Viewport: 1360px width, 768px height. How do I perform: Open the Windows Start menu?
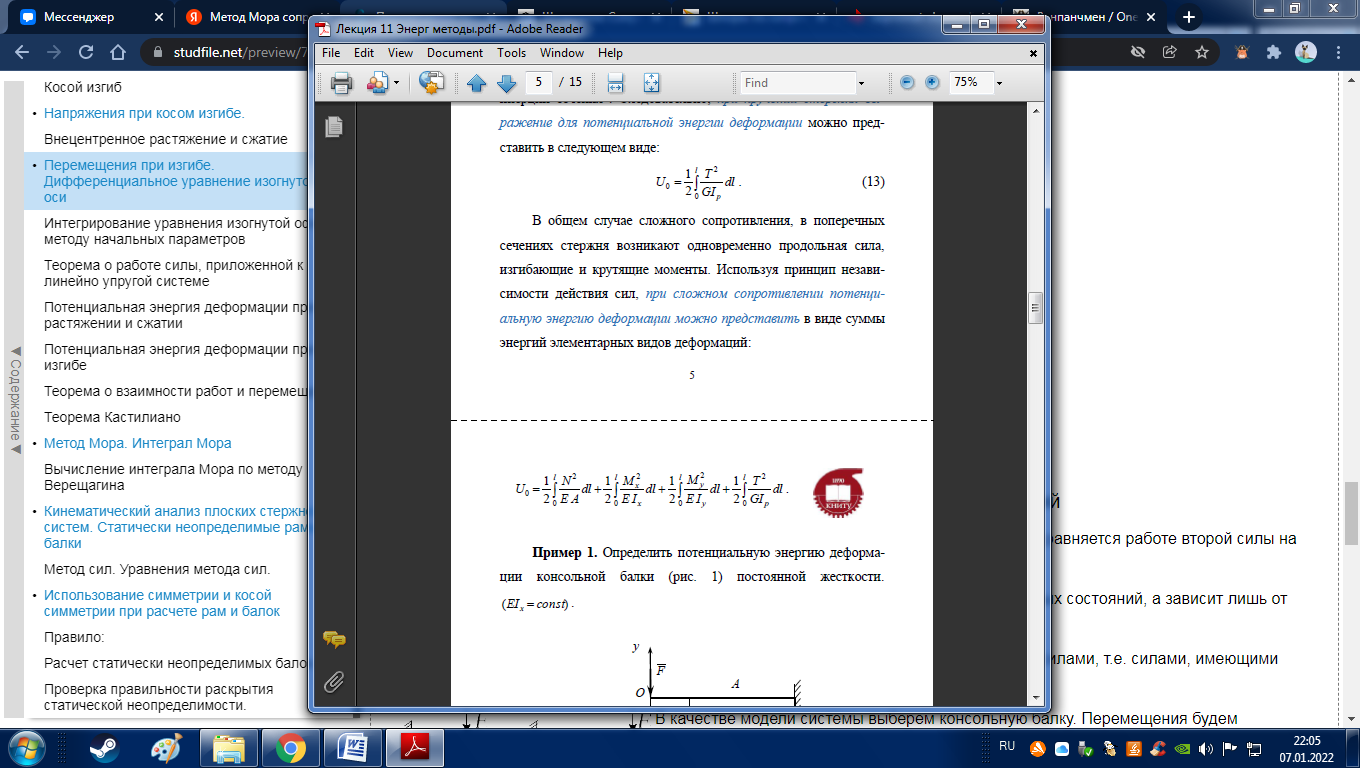[x=25, y=747]
